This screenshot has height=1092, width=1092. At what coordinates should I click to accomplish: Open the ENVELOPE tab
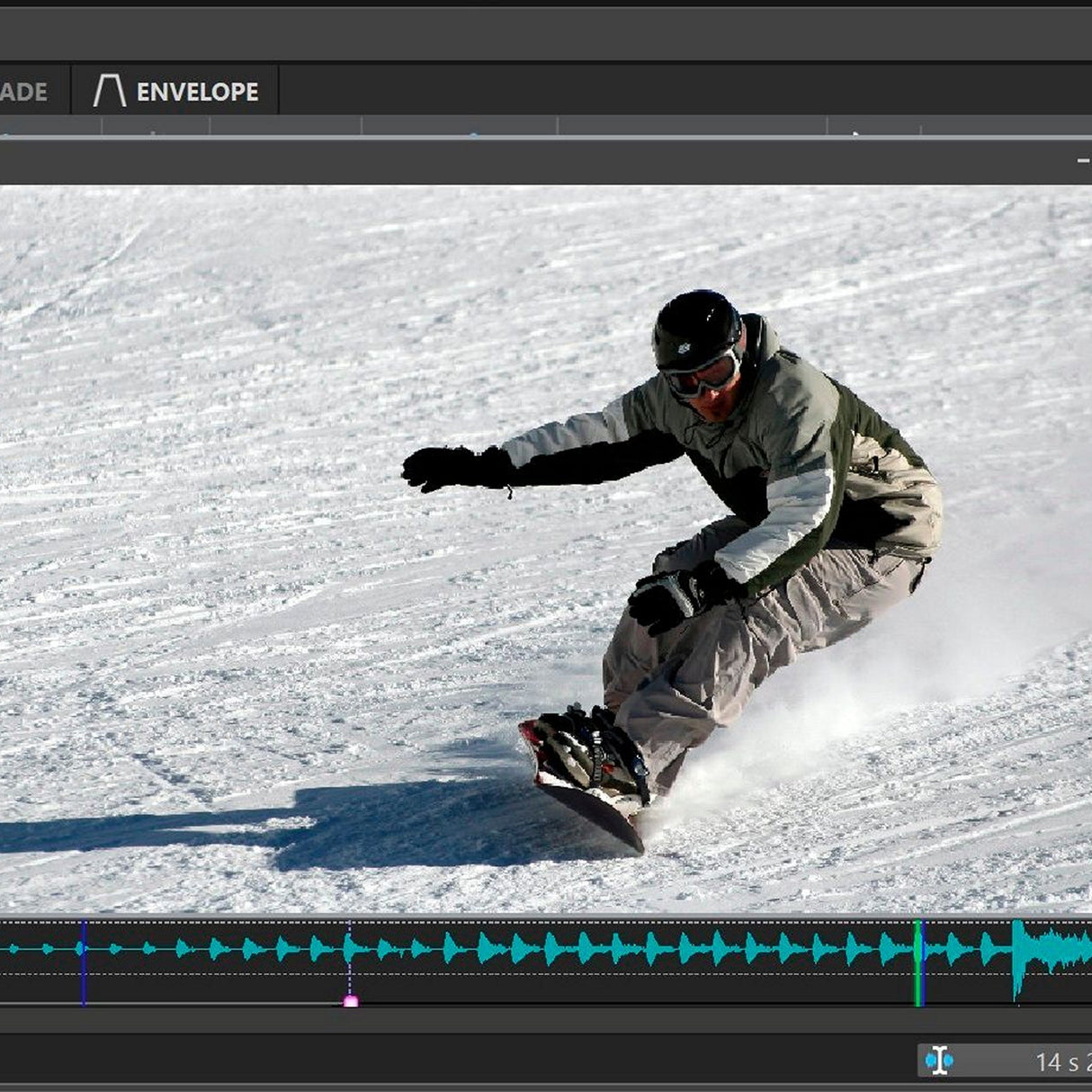(196, 91)
